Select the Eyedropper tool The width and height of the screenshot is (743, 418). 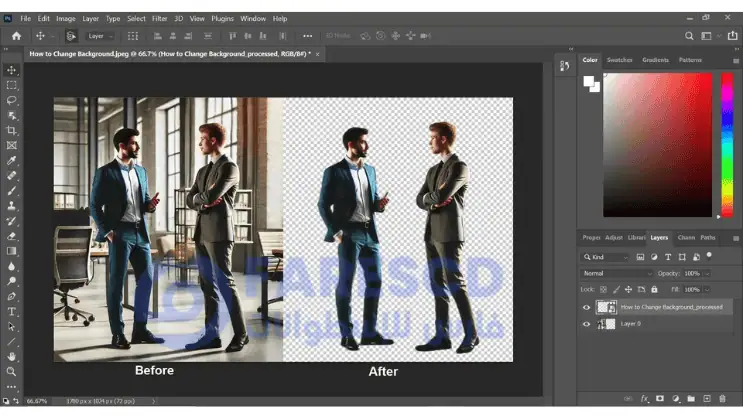click(x=11, y=161)
